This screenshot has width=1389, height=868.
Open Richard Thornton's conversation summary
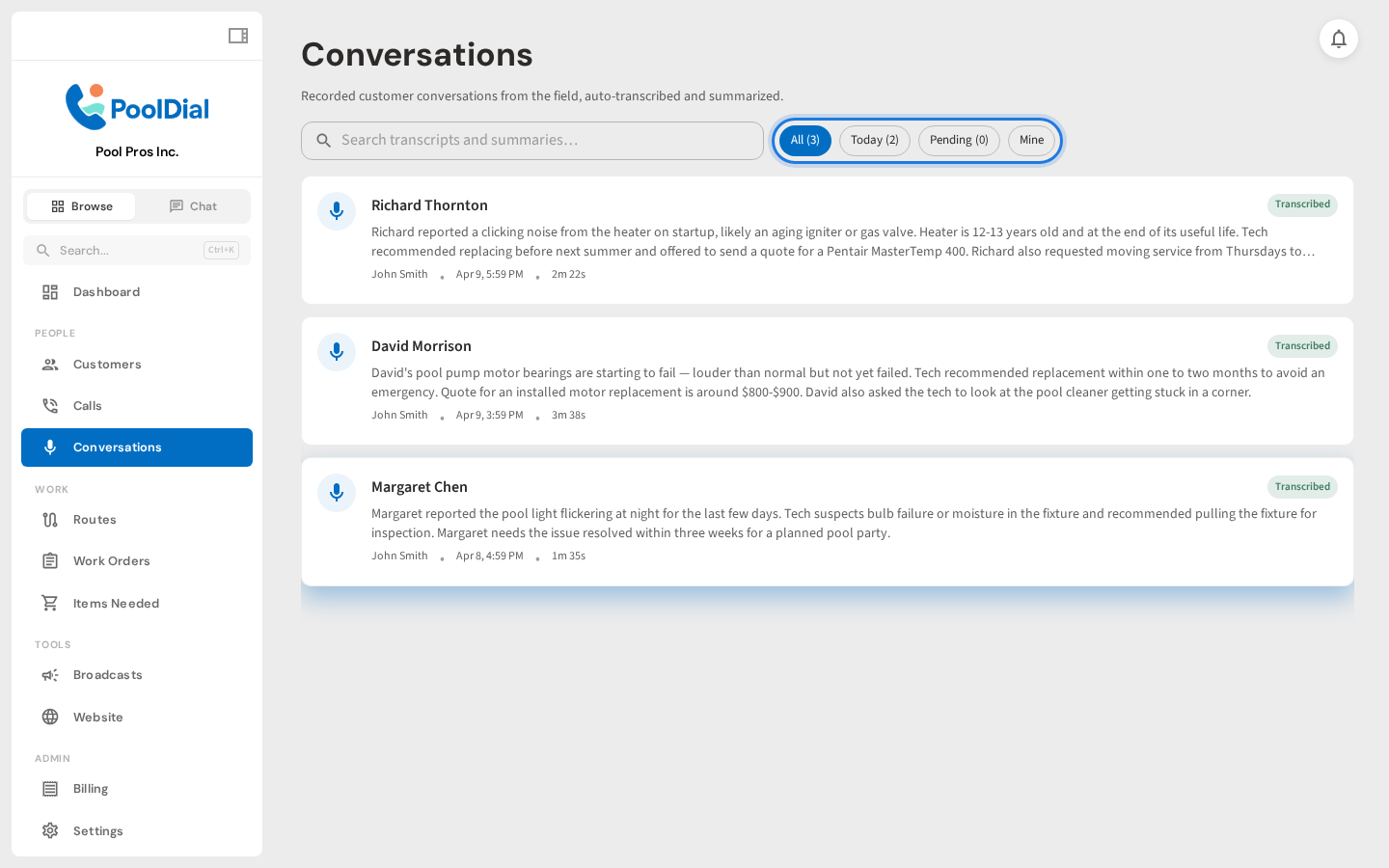point(828,239)
